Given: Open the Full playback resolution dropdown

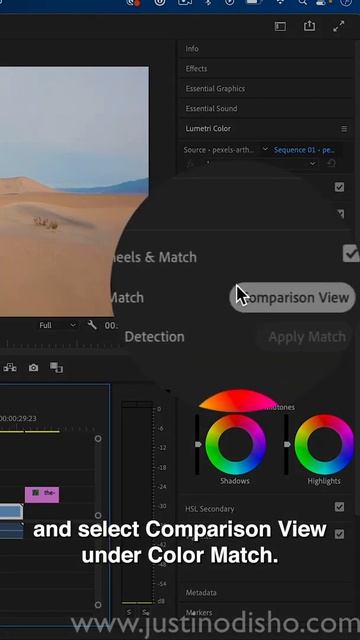Looking at the screenshot, I should pos(58,325).
